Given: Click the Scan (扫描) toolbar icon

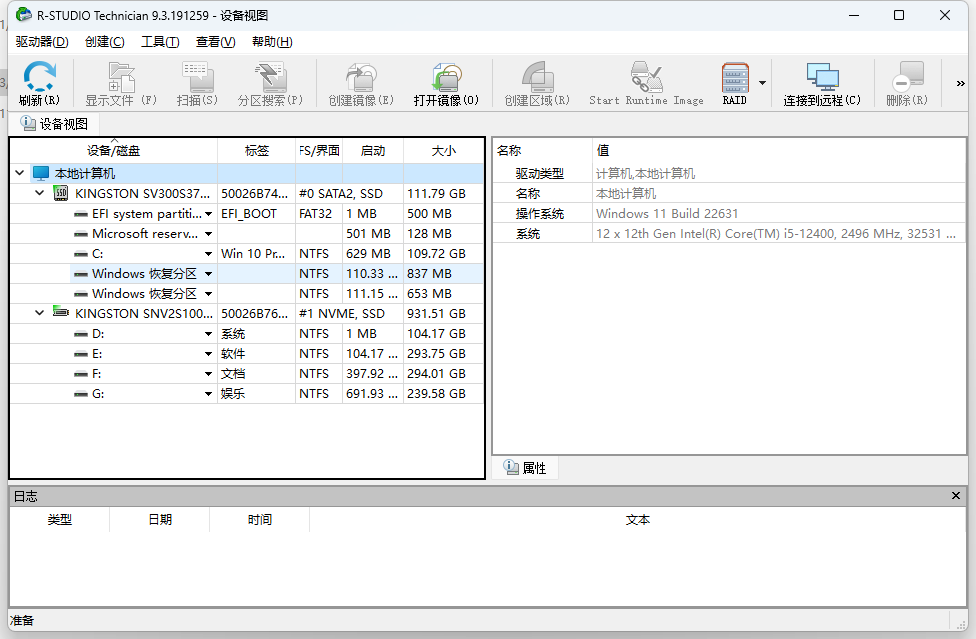Looking at the screenshot, I should tap(197, 77).
